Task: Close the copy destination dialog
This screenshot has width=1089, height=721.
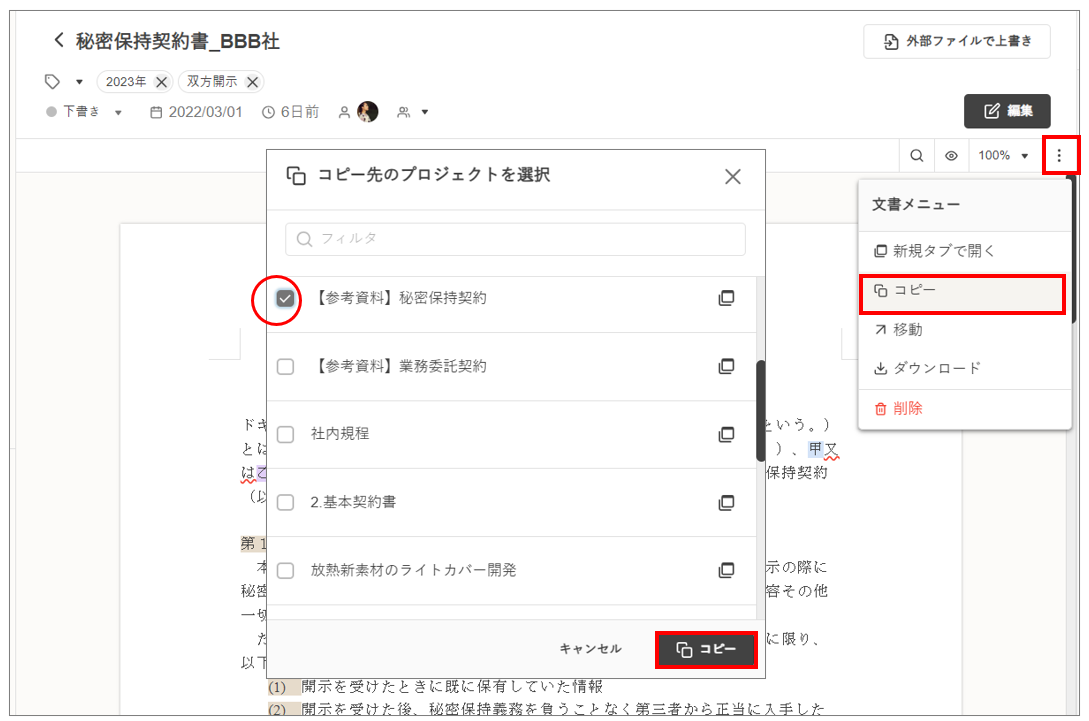Action: coord(733,177)
